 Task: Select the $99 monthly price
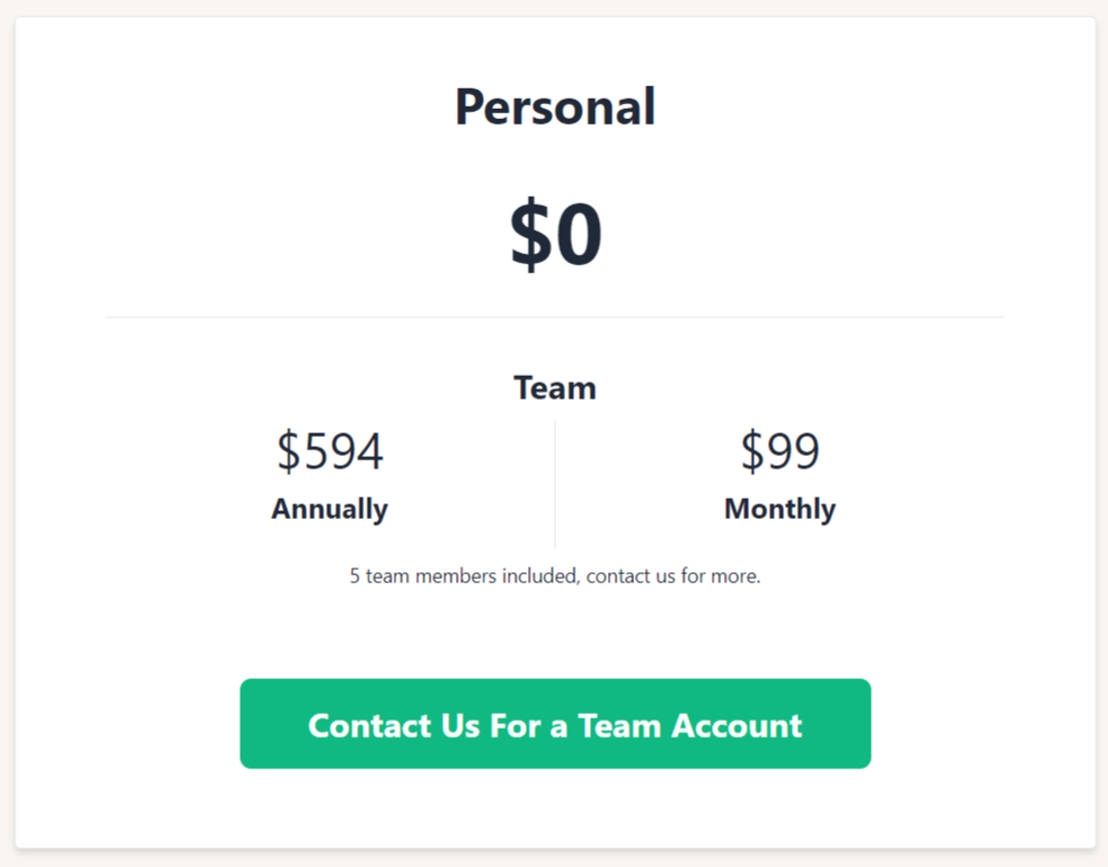[779, 451]
